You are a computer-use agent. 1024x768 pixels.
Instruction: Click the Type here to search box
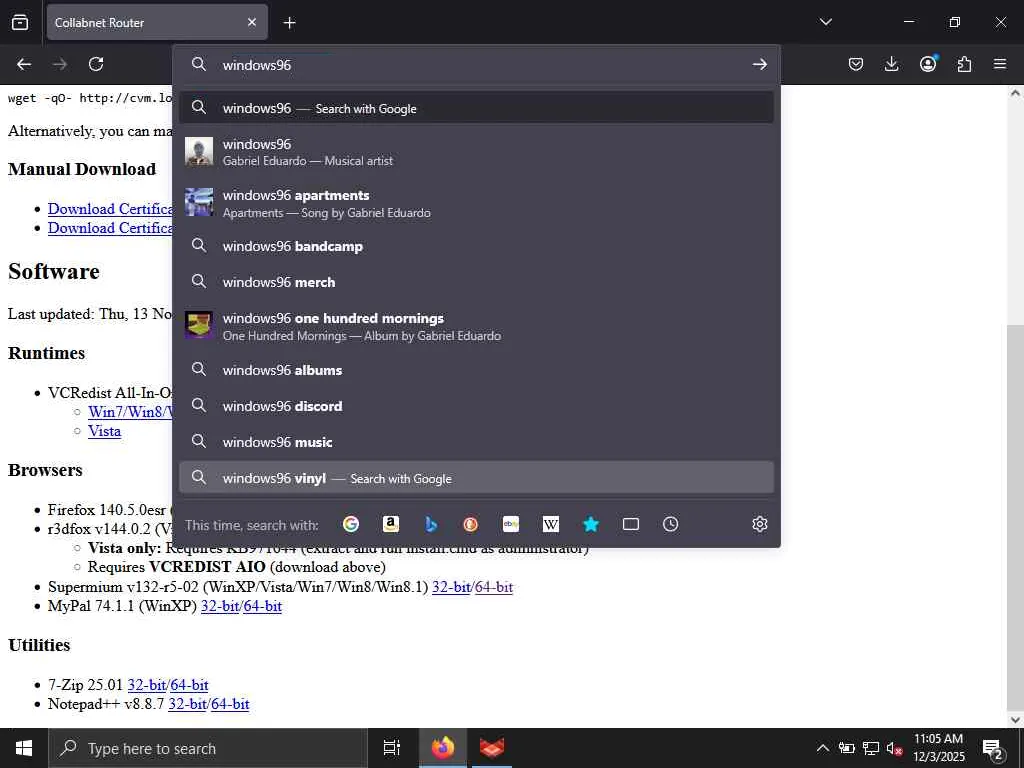coord(208,748)
